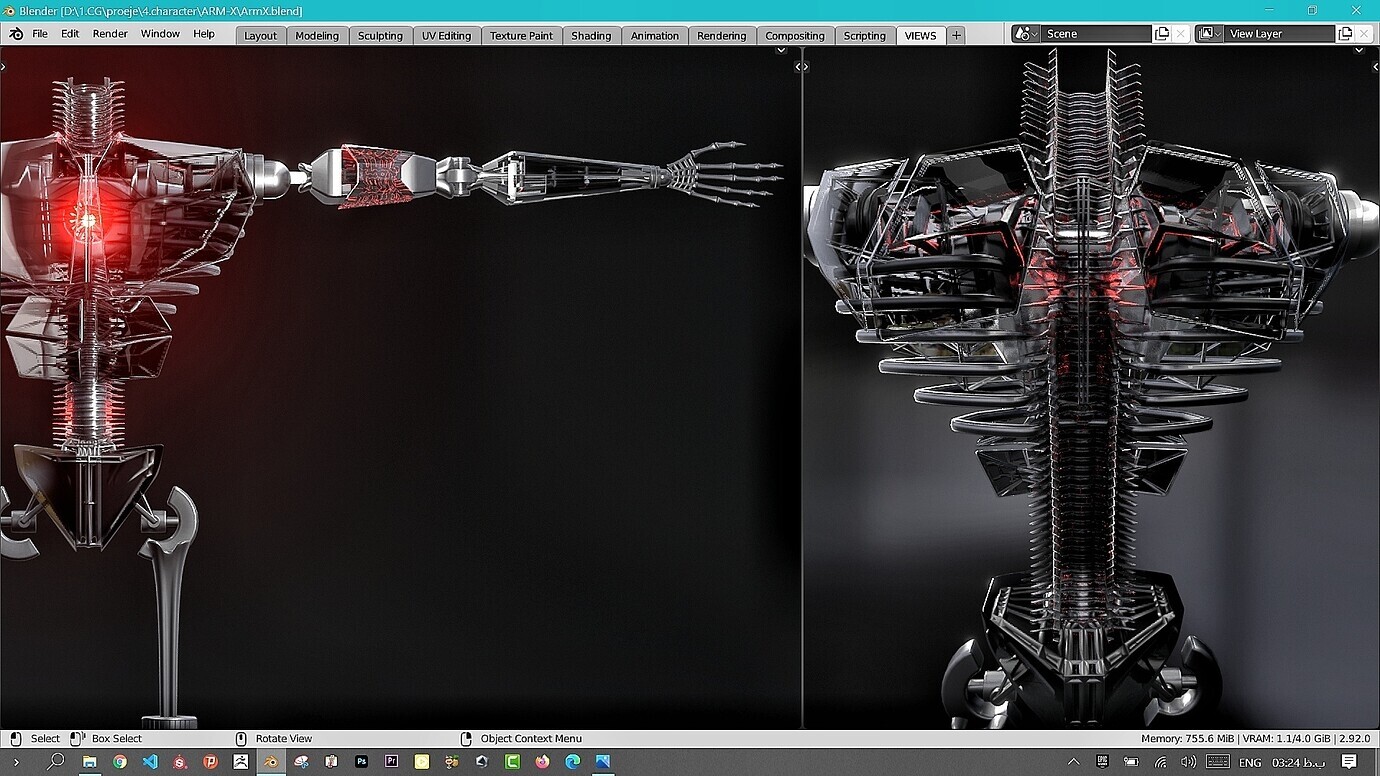Image resolution: width=1380 pixels, height=776 pixels.
Task: Switch to the Compositing workspace
Action: [x=795, y=35]
